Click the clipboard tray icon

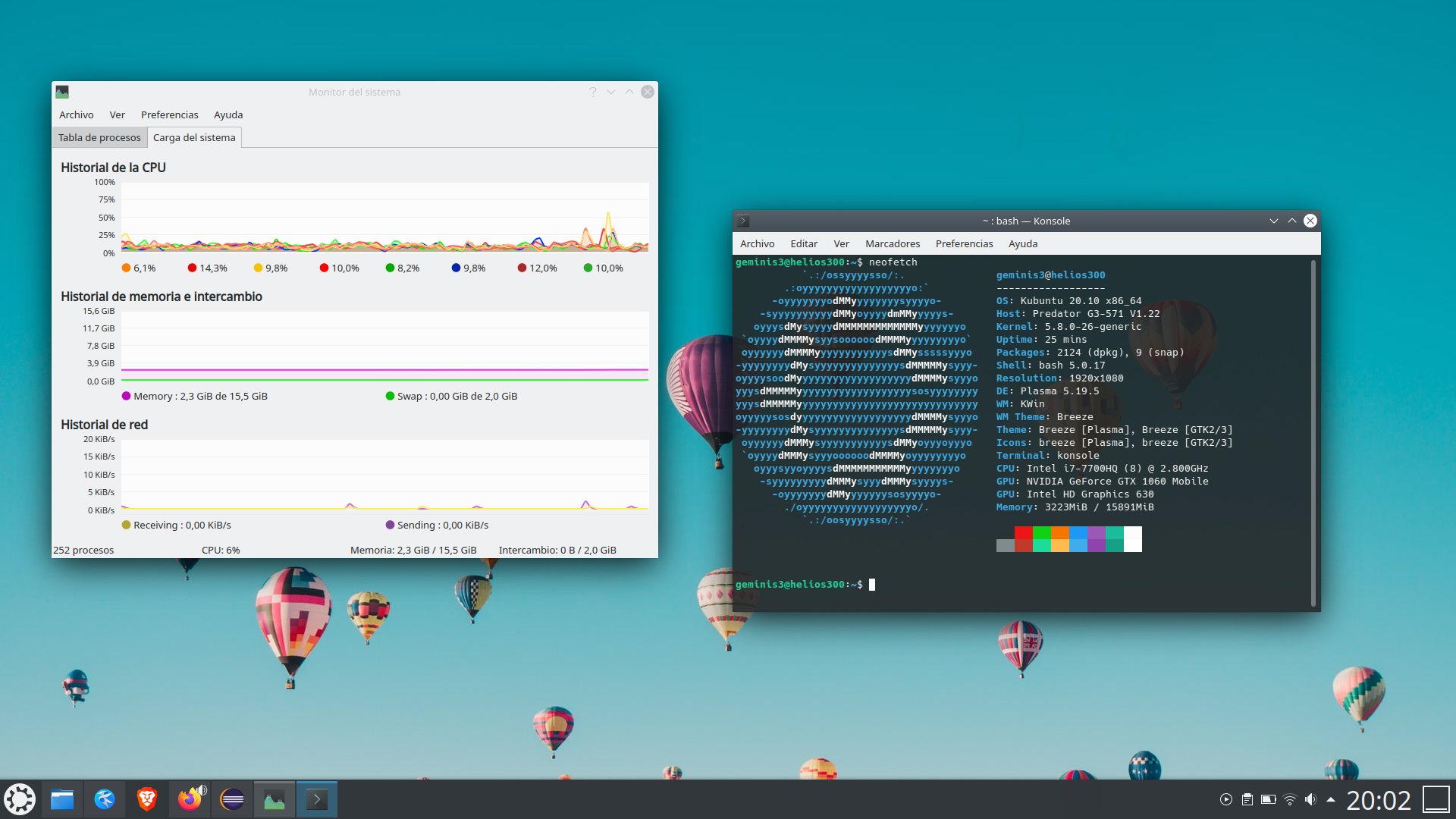point(1247,799)
